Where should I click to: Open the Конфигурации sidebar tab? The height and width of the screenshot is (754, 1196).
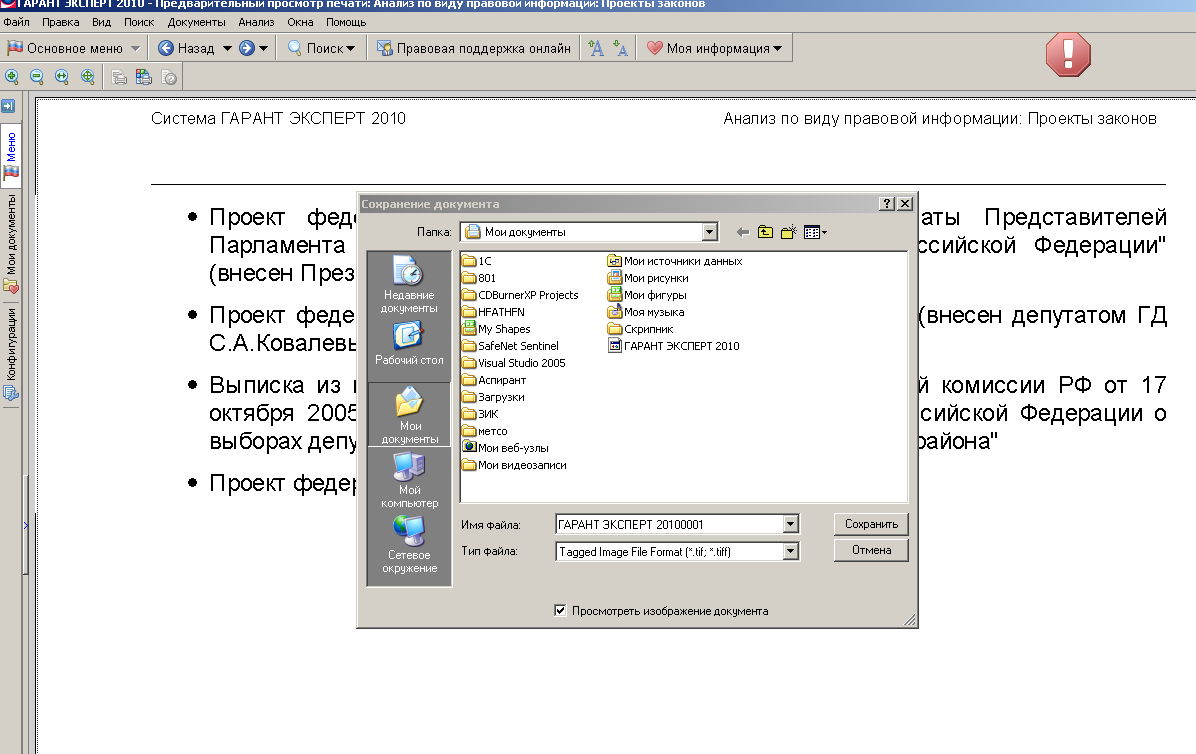tap(11, 354)
